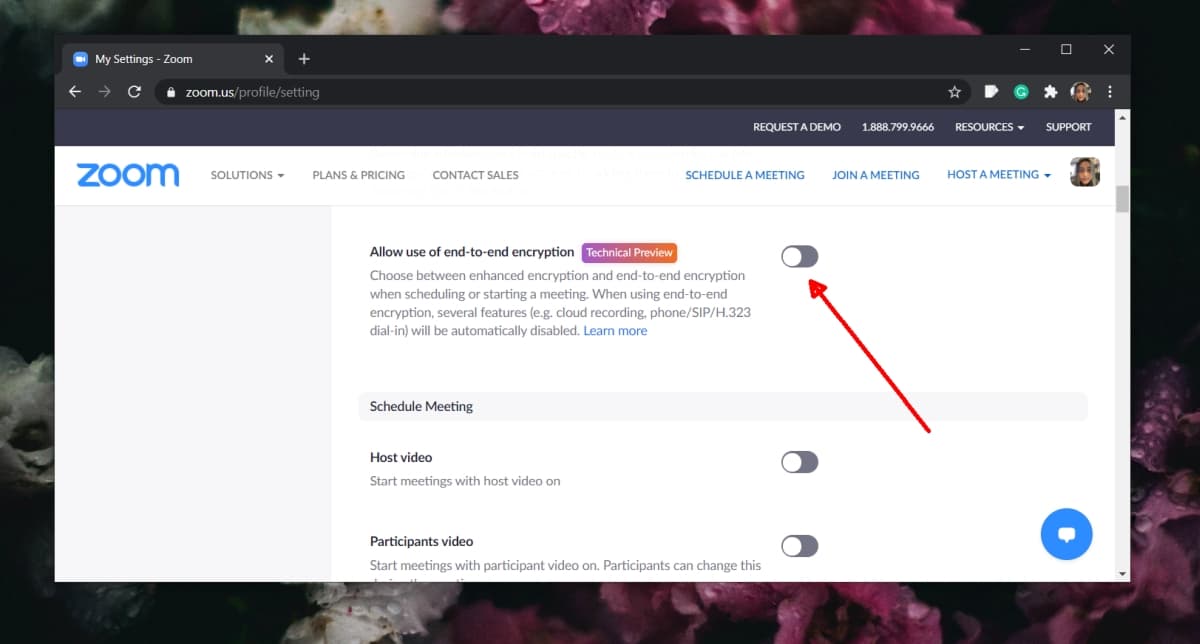1200x644 pixels.
Task: Click the Zoom logo in header
Action: point(128,175)
